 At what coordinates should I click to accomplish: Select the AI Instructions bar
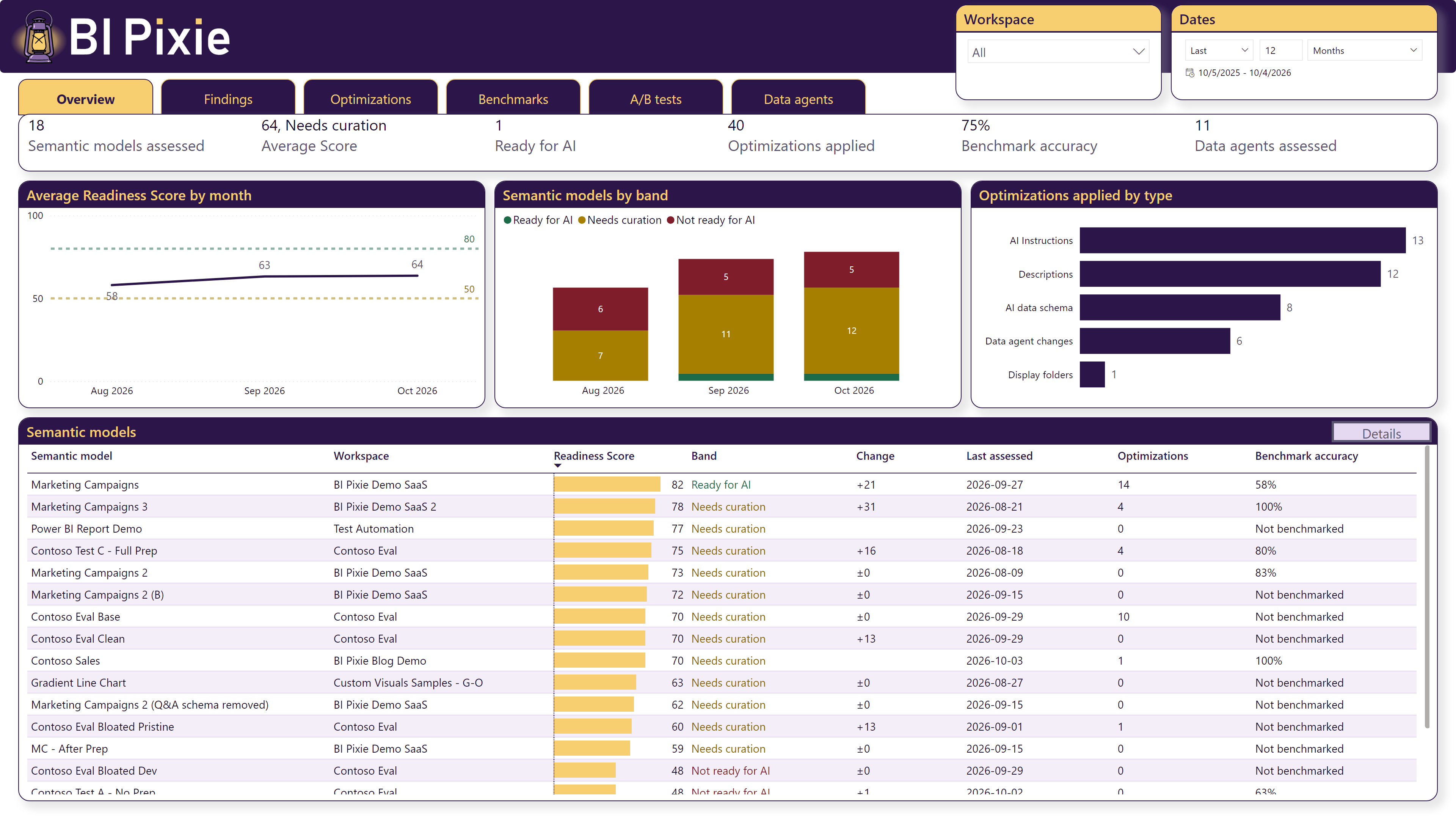tap(1242, 240)
